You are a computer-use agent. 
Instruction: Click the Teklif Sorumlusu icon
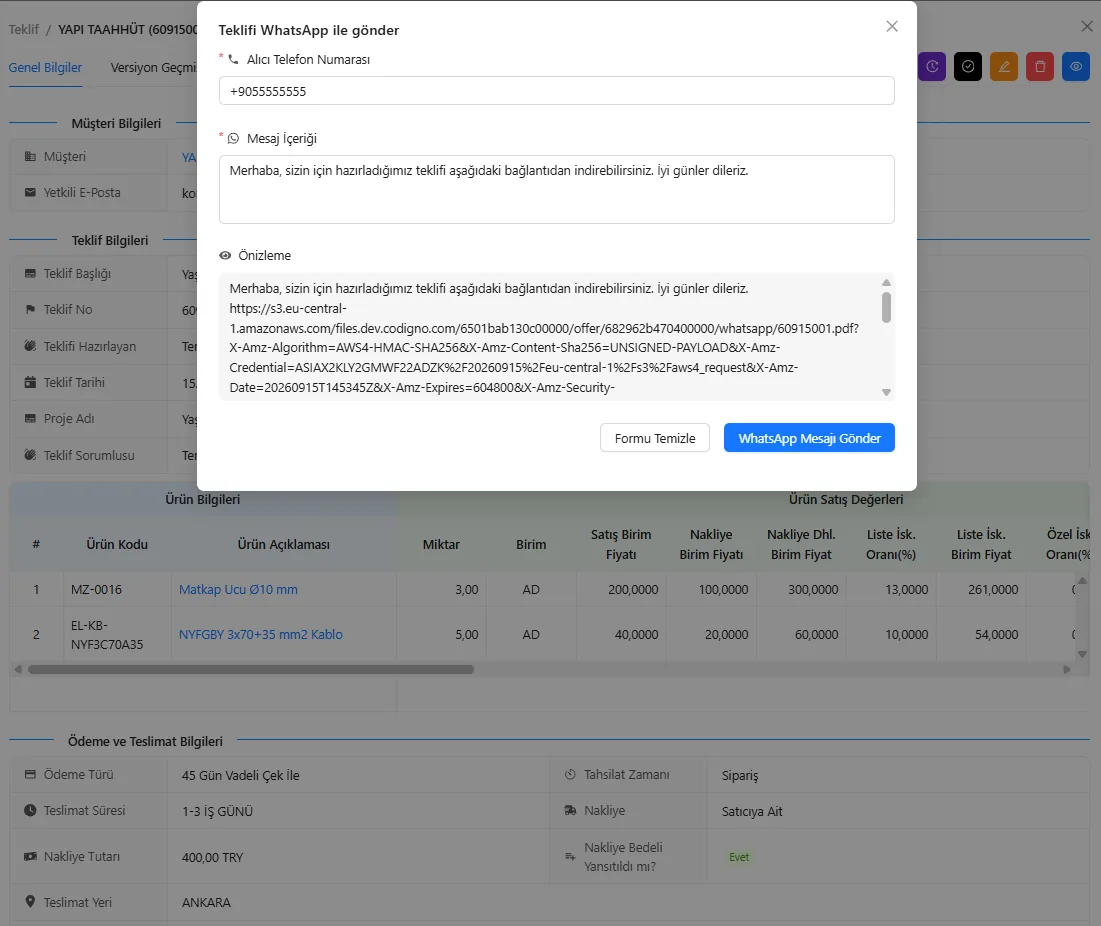[x=30, y=455]
